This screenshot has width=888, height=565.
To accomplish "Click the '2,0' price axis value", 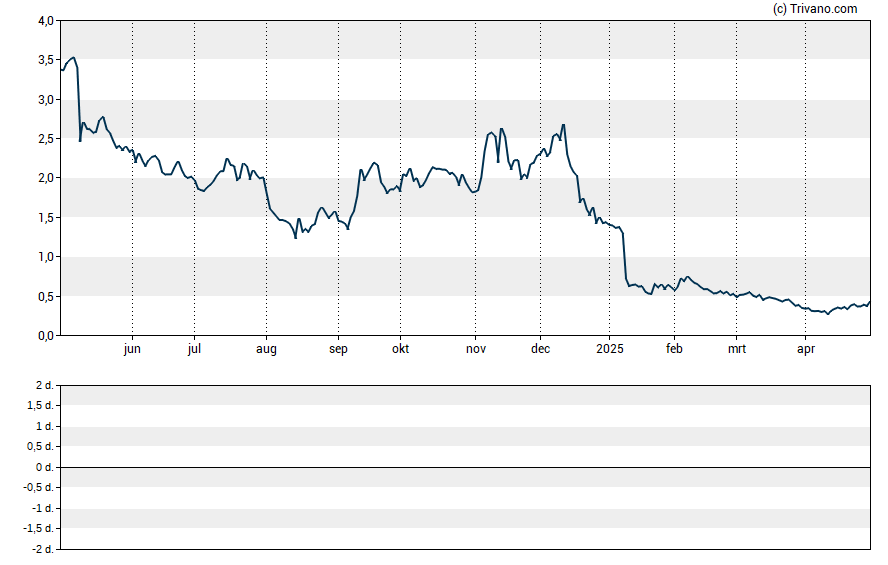I will [46, 178].
